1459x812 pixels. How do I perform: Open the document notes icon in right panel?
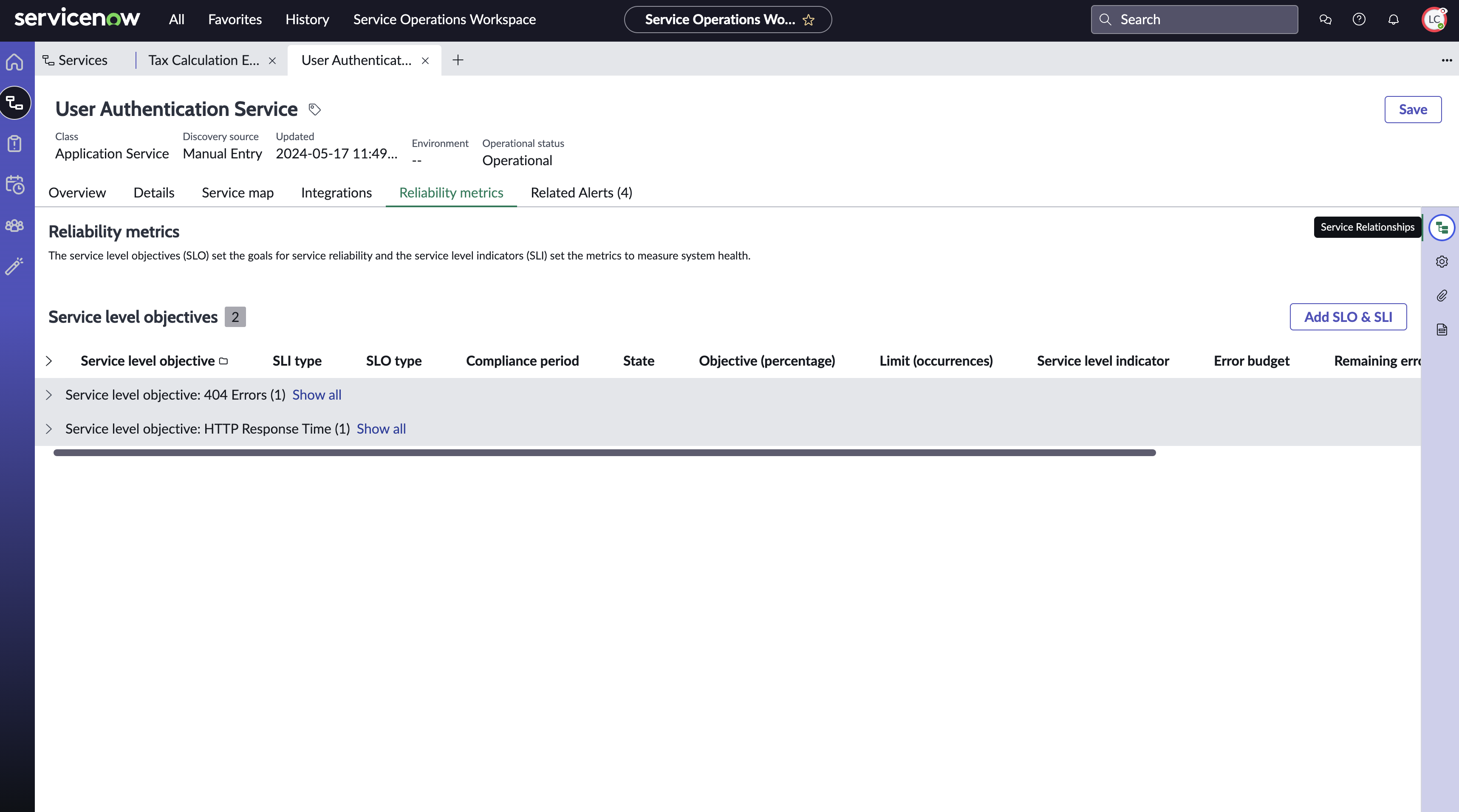click(1442, 330)
